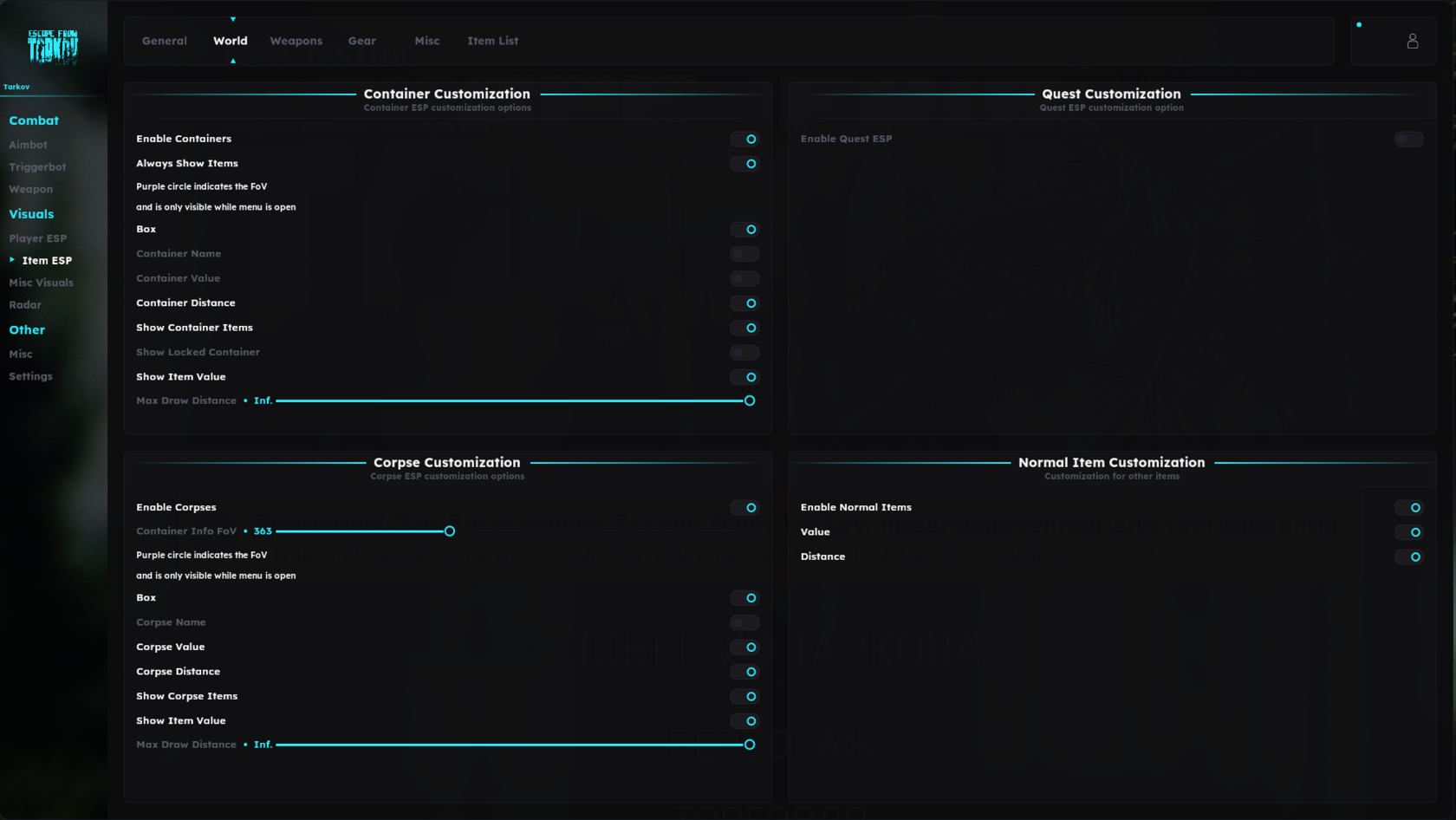Toggle Corpse Distance switch
Image resolution: width=1456 pixels, height=820 pixels.
(x=744, y=672)
